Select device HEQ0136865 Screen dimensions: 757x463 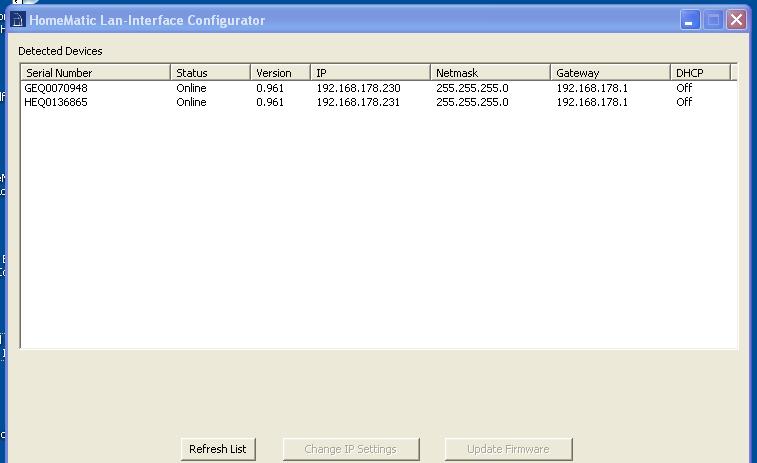pyautogui.click(x=56, y=102)
